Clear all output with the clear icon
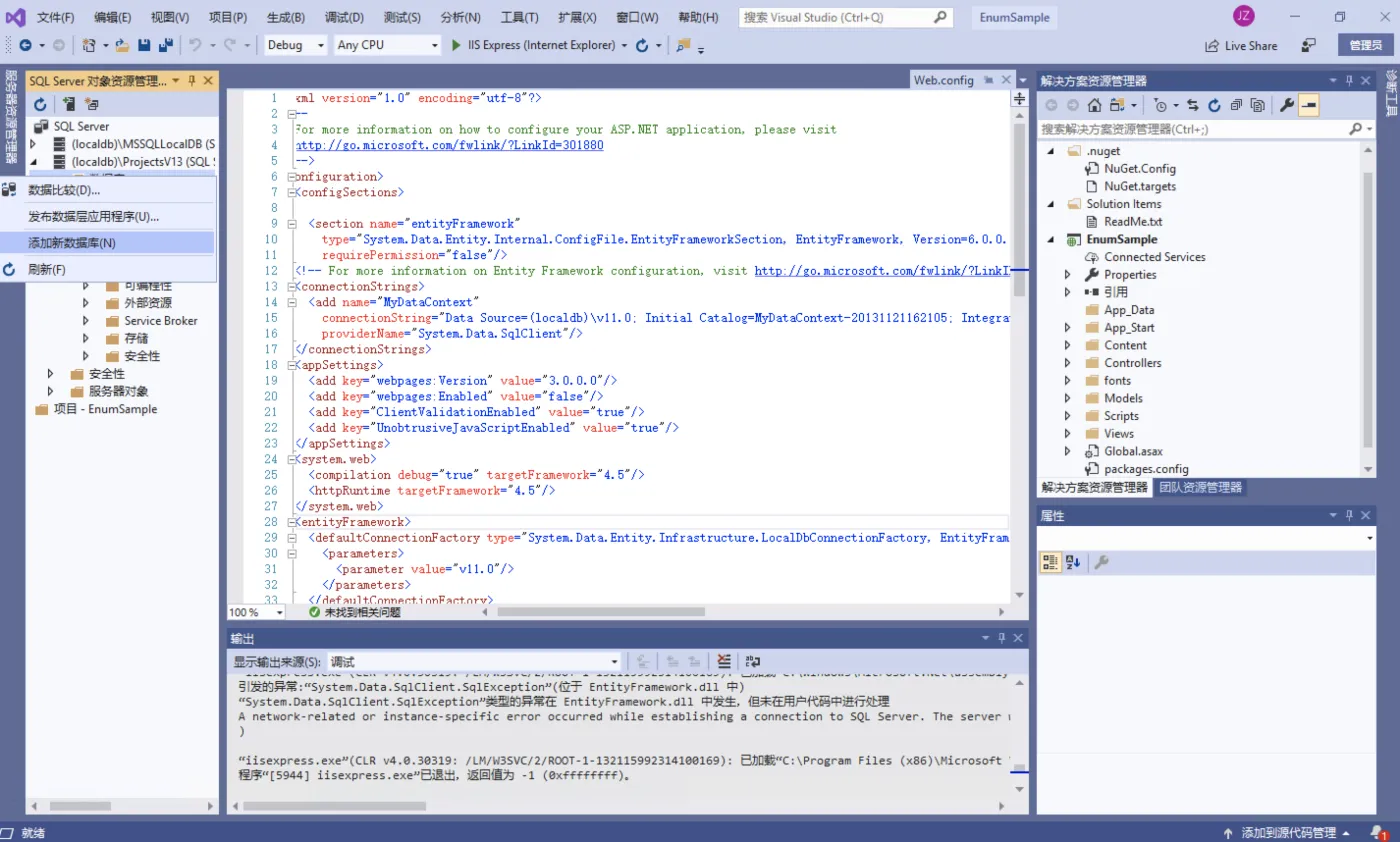 click(725, 662)
